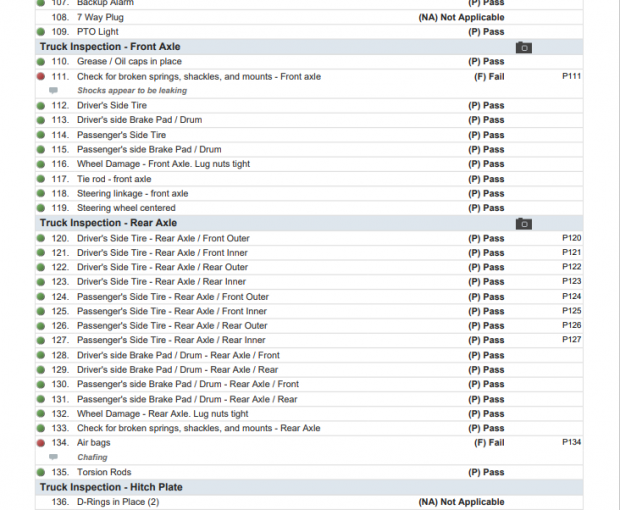Click the red fail dot for item 111
The width and height of the screenshot is (620, 510).
pyautogui.click(x=41, y=76)
